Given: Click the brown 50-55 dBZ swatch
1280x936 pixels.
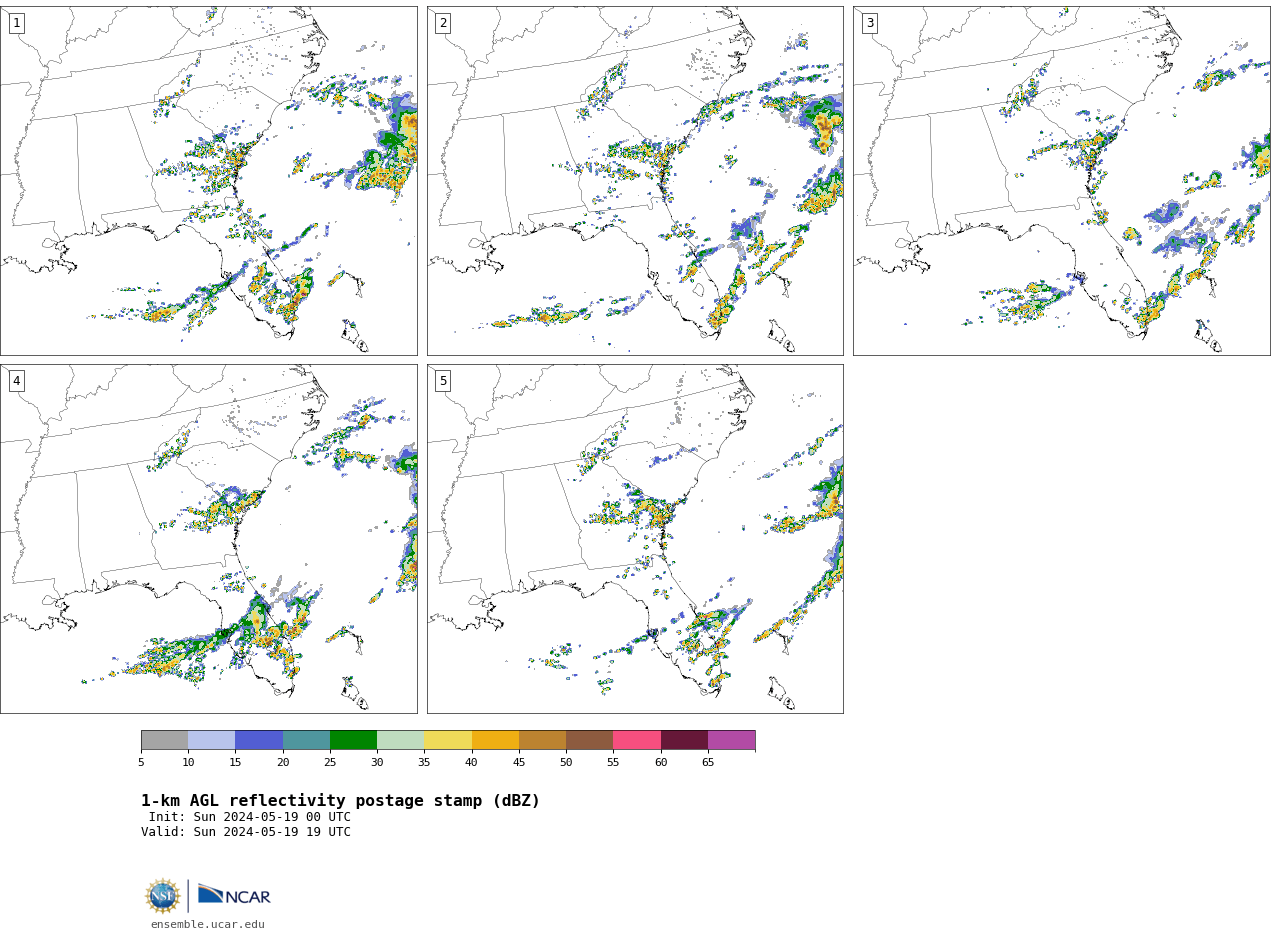Looking at the screenshot, I should pyautogui.click(x=590, y=740).
